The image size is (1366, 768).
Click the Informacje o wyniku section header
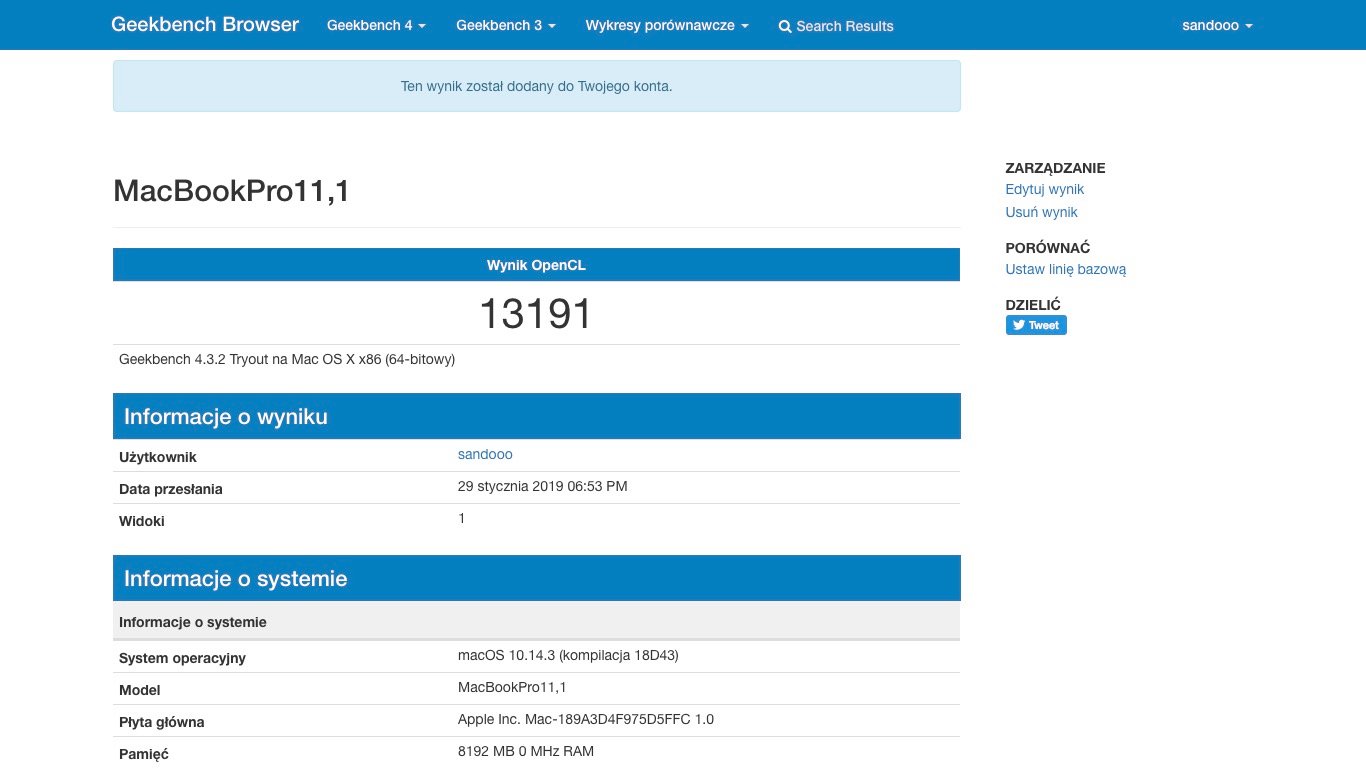(x=536, y=416)
